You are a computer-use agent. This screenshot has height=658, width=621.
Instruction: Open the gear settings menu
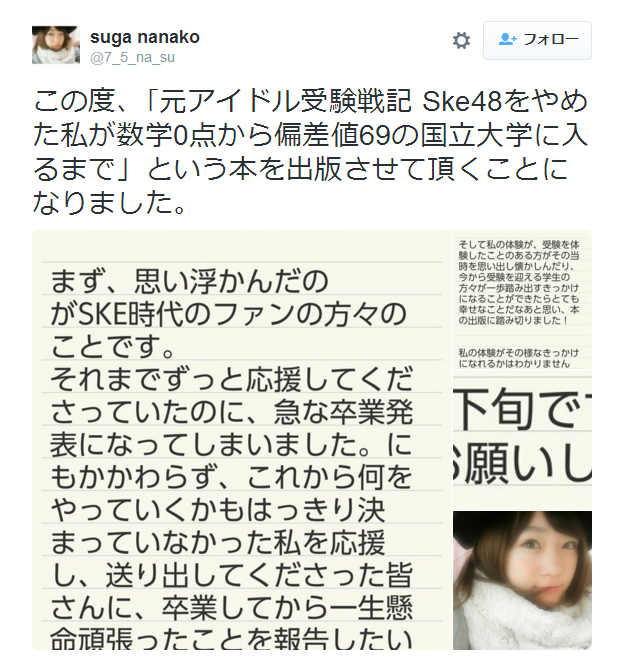[x=461, y=41]
